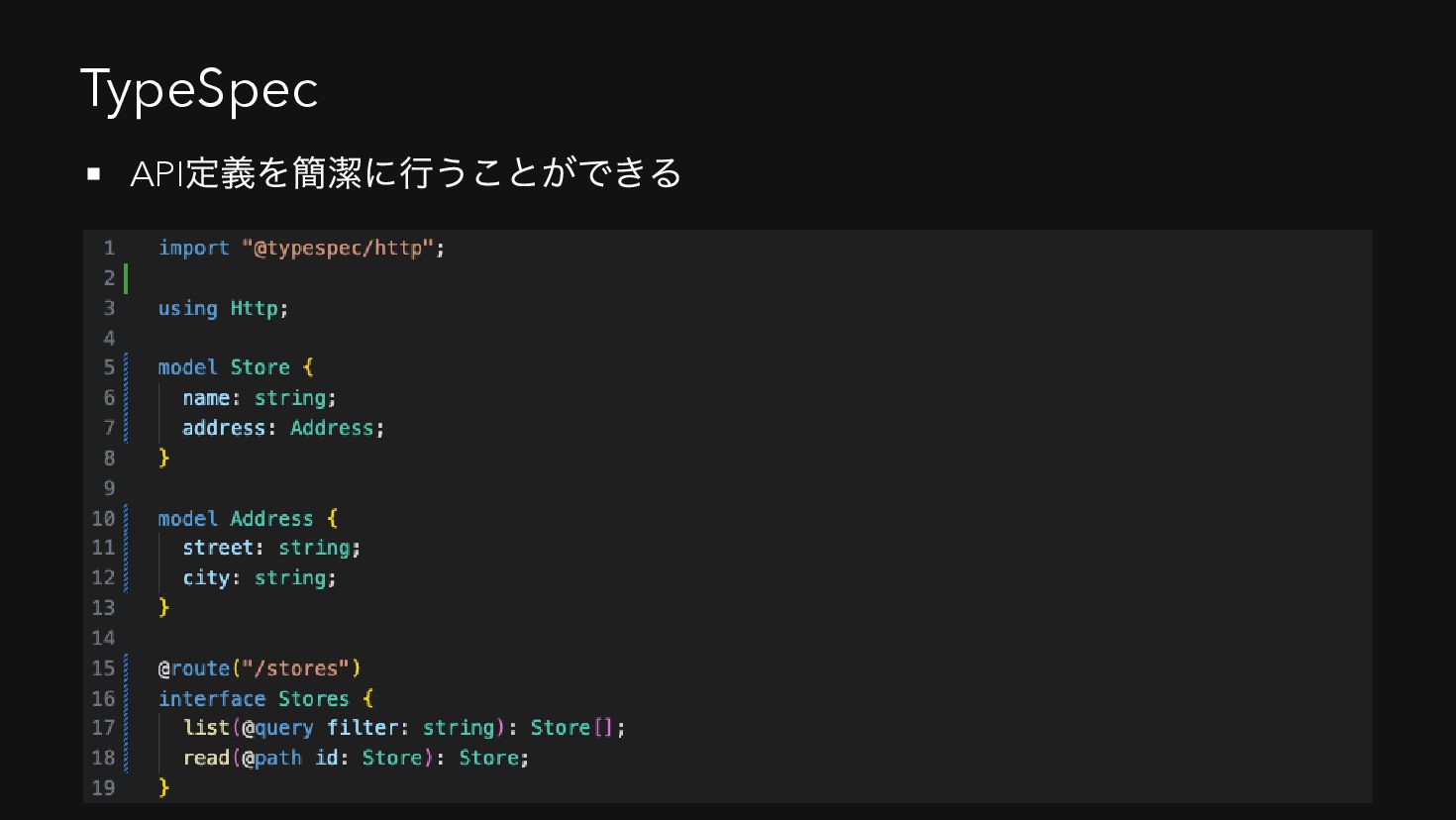
Task: Click opening brace after "Store" on line 5
Action: click(x=308, y=367)
